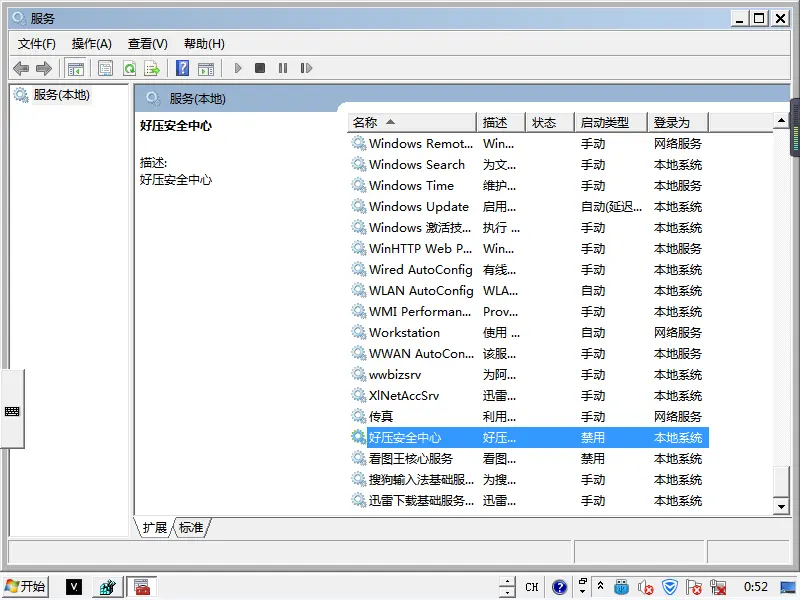The height and width of the screenshot is (600, 800).
Task: Select the Windows Time service
Action: pos(528,186)
